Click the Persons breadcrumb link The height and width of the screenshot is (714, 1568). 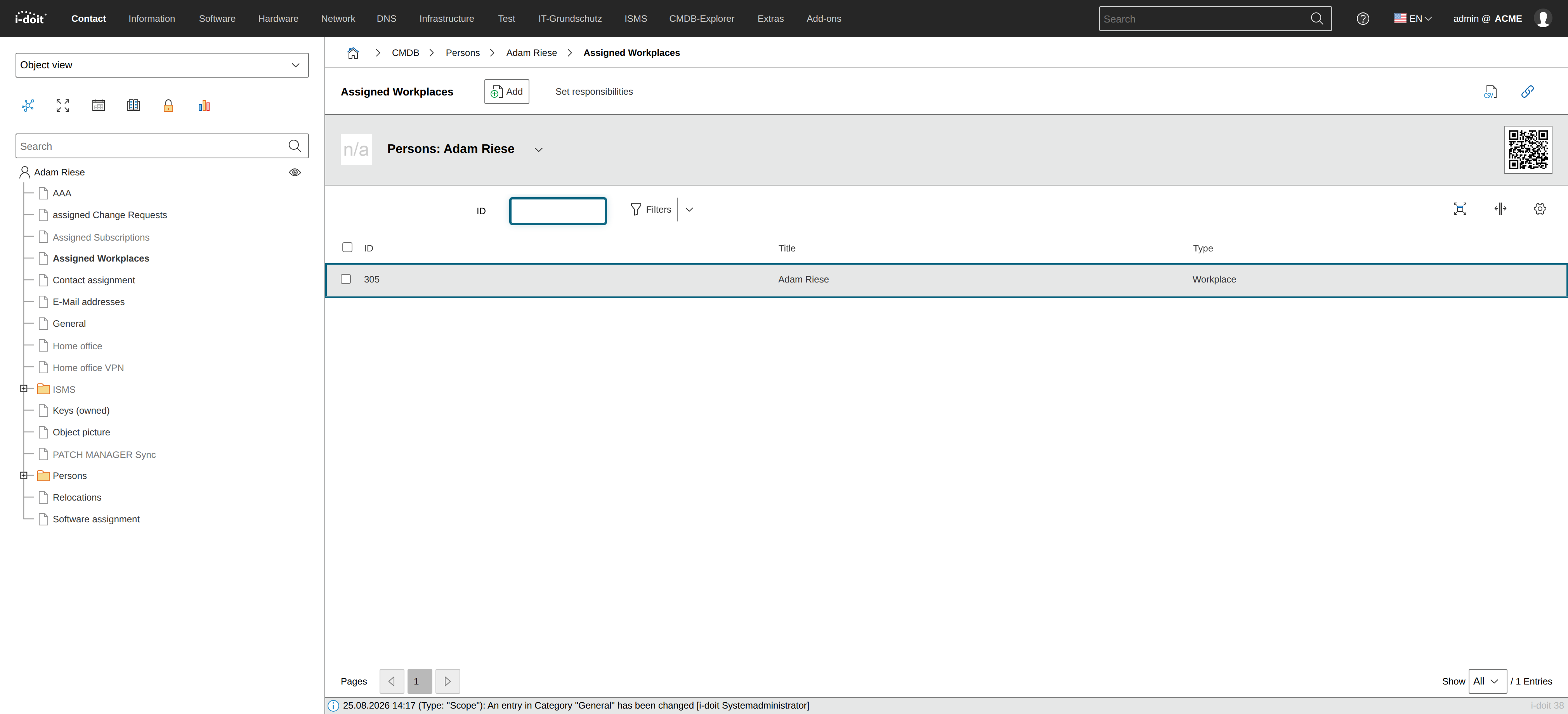[x=463, y=53]
